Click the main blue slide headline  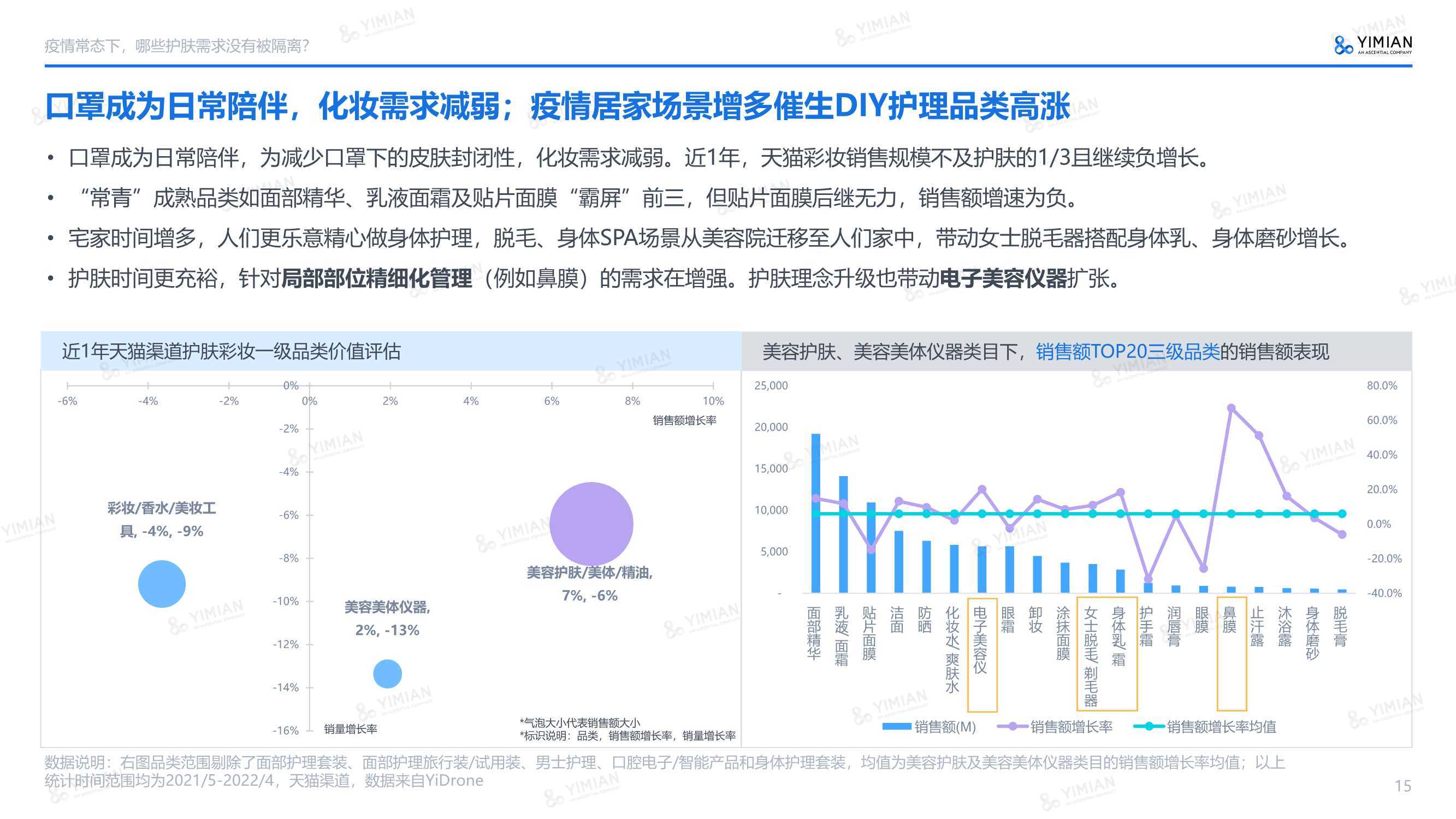tap(558, 106)
